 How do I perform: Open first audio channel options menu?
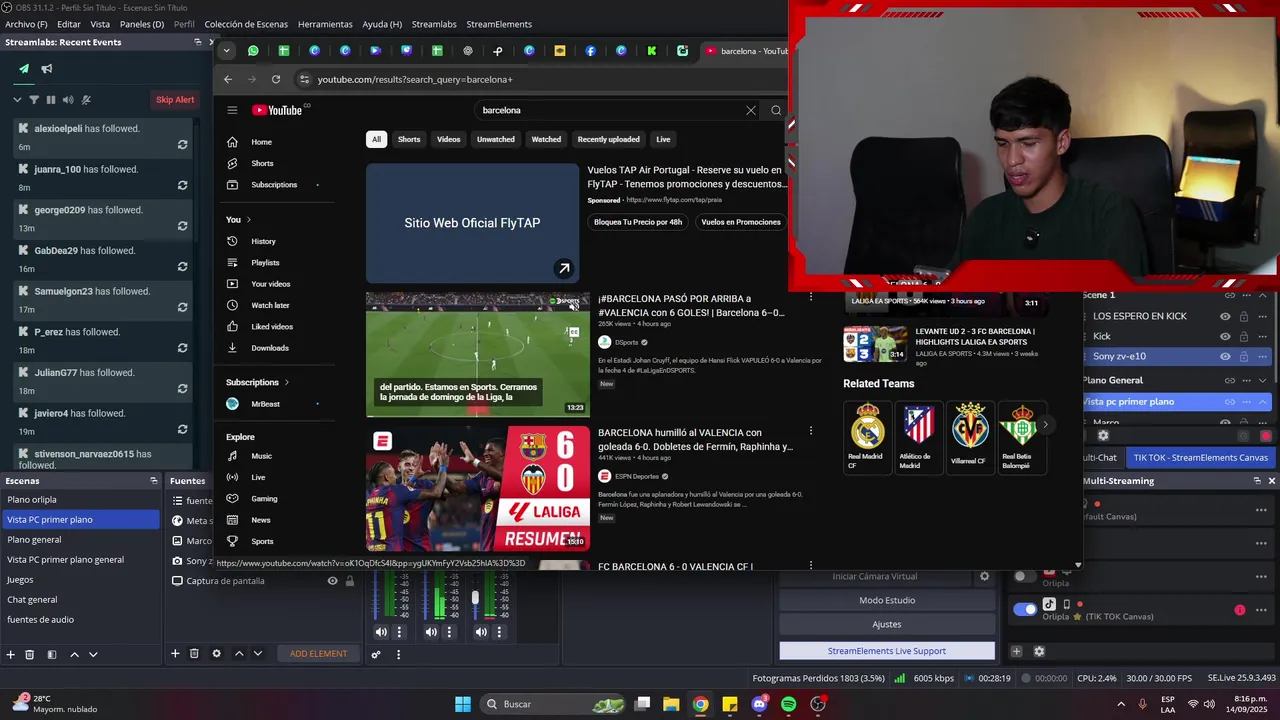399,632
